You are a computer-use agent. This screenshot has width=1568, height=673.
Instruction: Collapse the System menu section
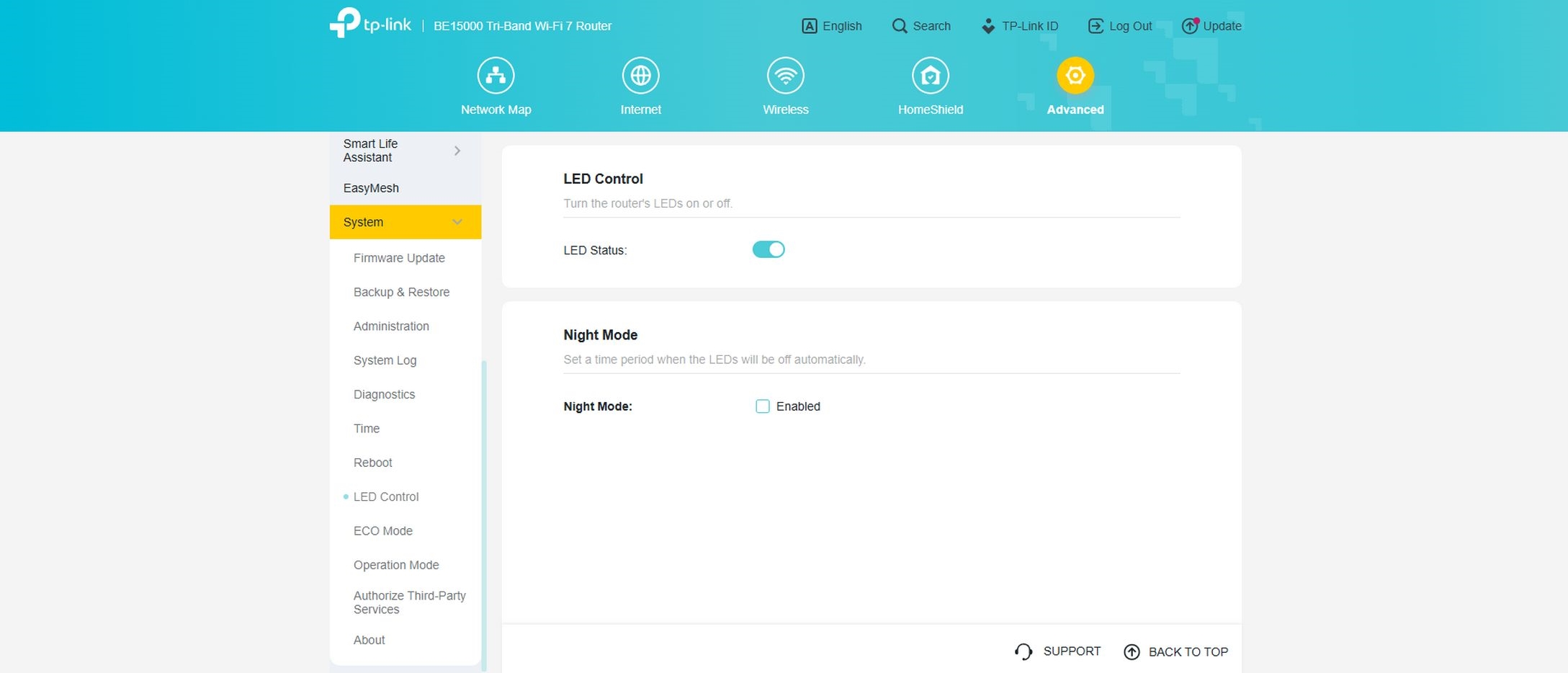(x=457, y=222)
